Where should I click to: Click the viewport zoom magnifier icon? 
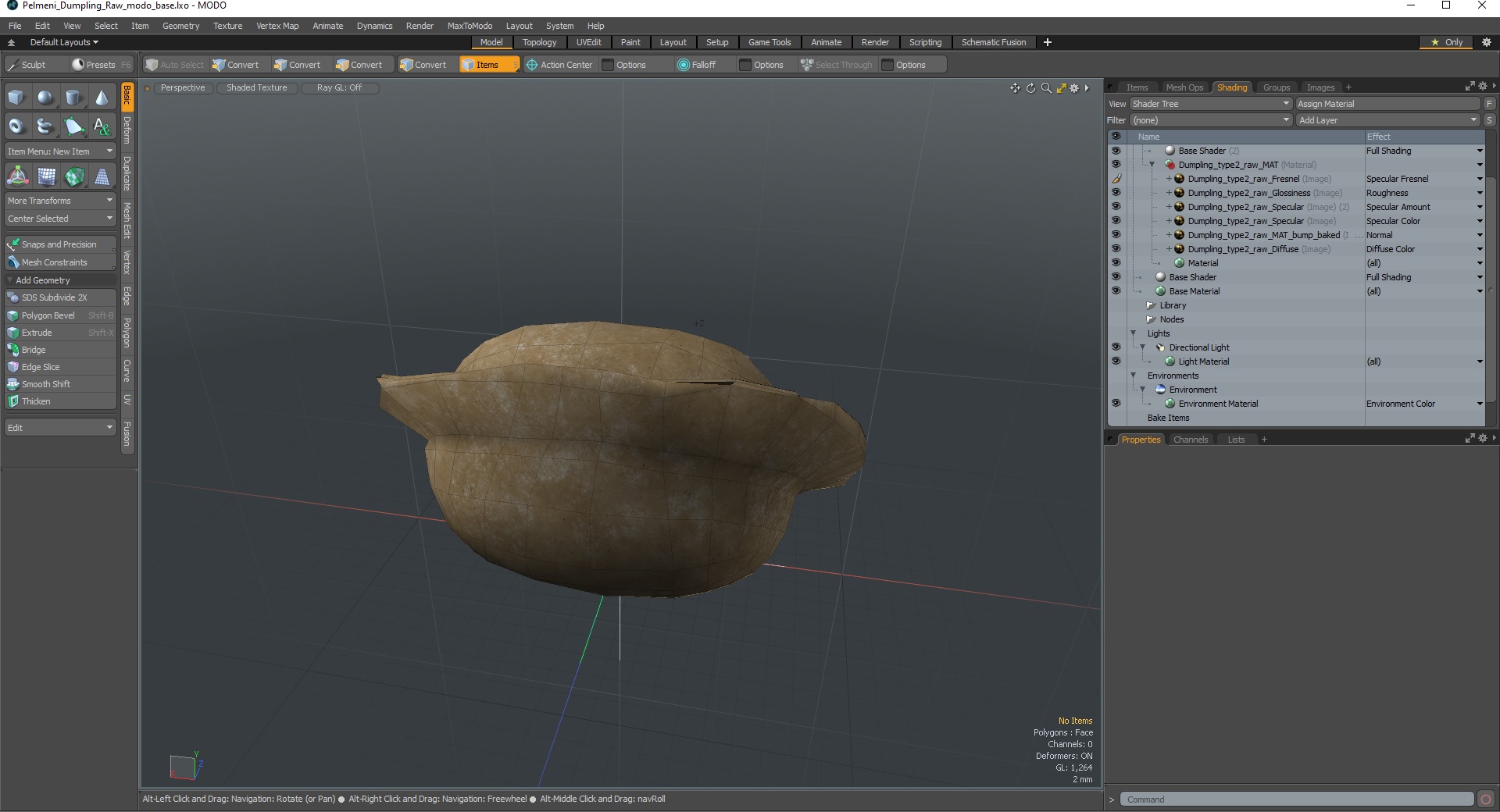pos(1046,88)
